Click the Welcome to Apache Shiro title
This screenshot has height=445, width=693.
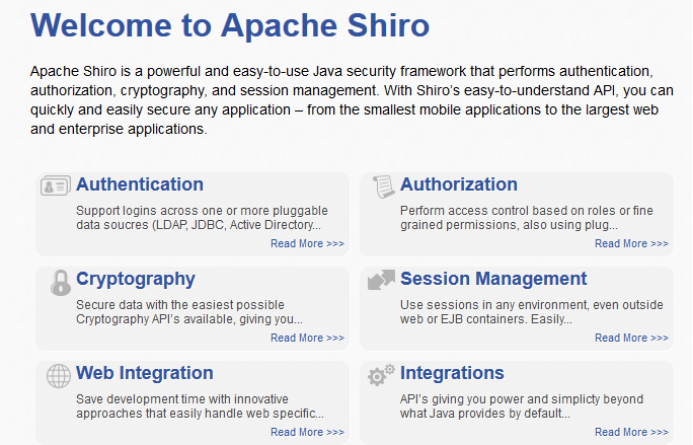(230, 26)
